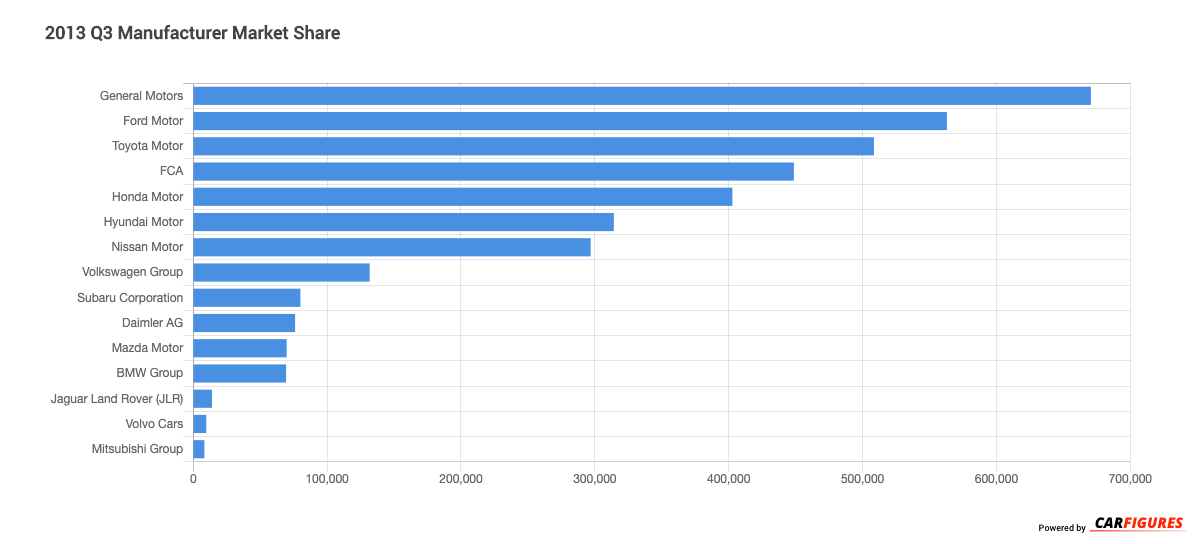Click the chart title '2013 Q3 Manufacturer Market Share'

click(192, 33)
